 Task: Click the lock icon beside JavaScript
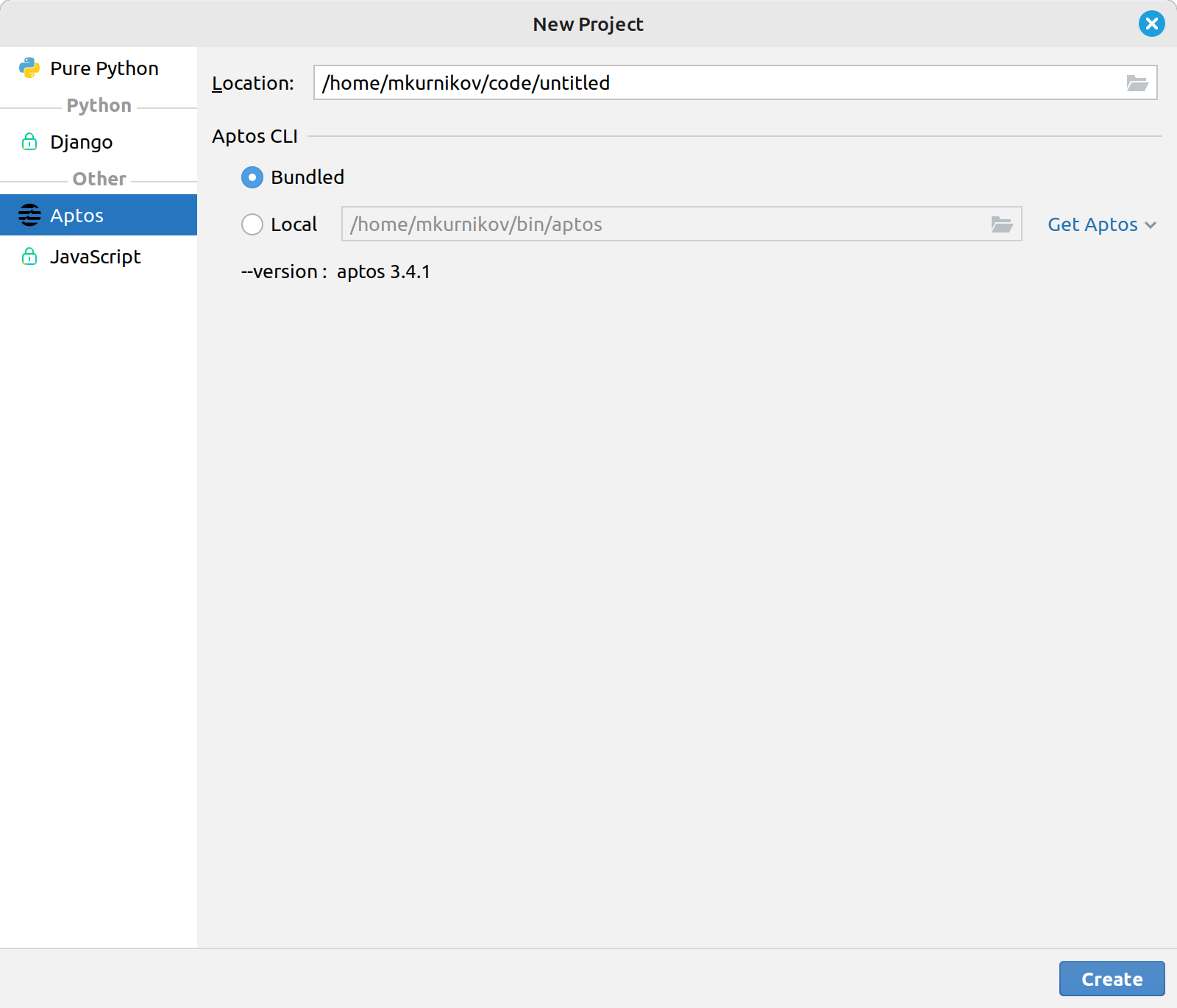coord(29,256)
